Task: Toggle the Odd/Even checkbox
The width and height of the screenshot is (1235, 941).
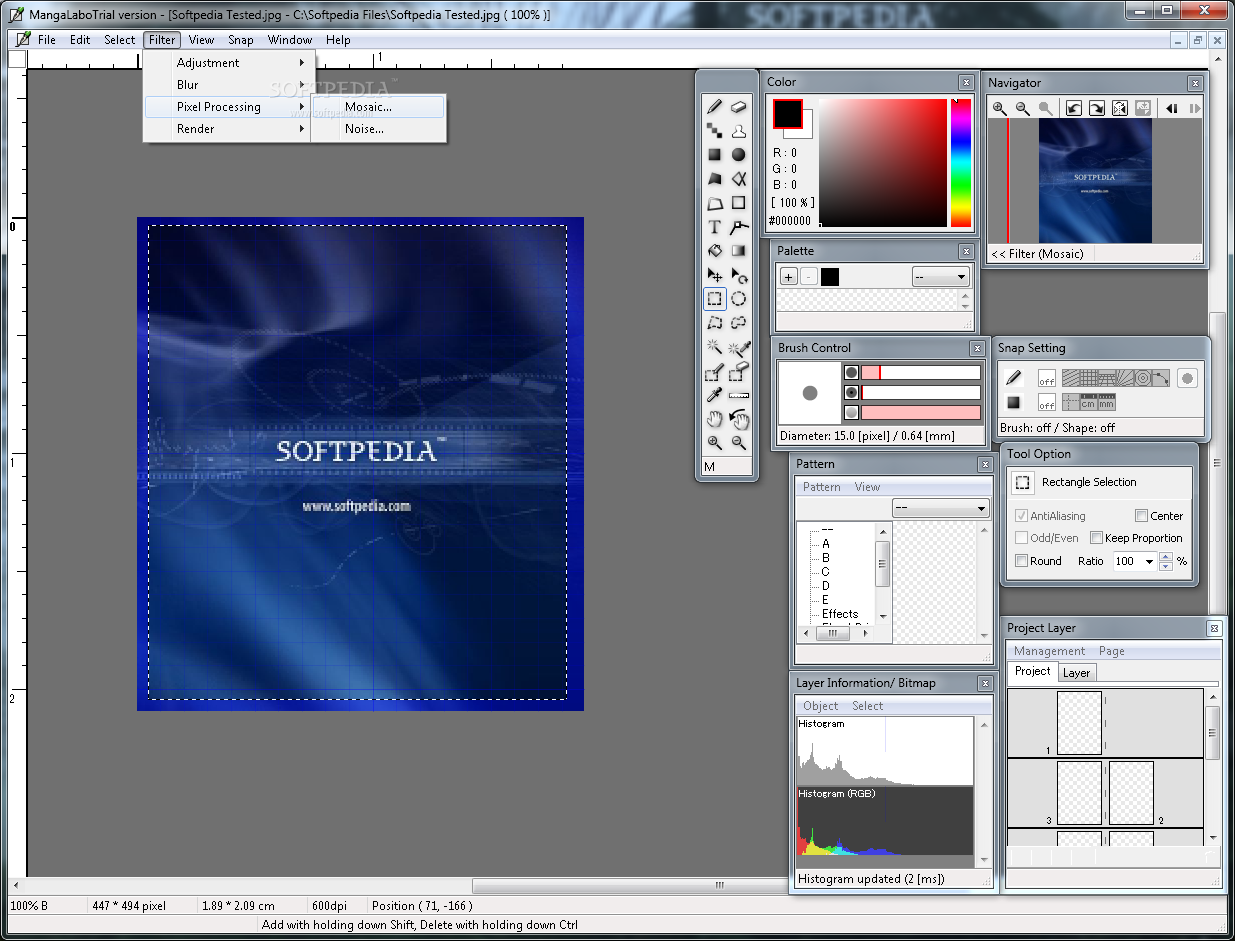Action: (x=1021, y=538)
